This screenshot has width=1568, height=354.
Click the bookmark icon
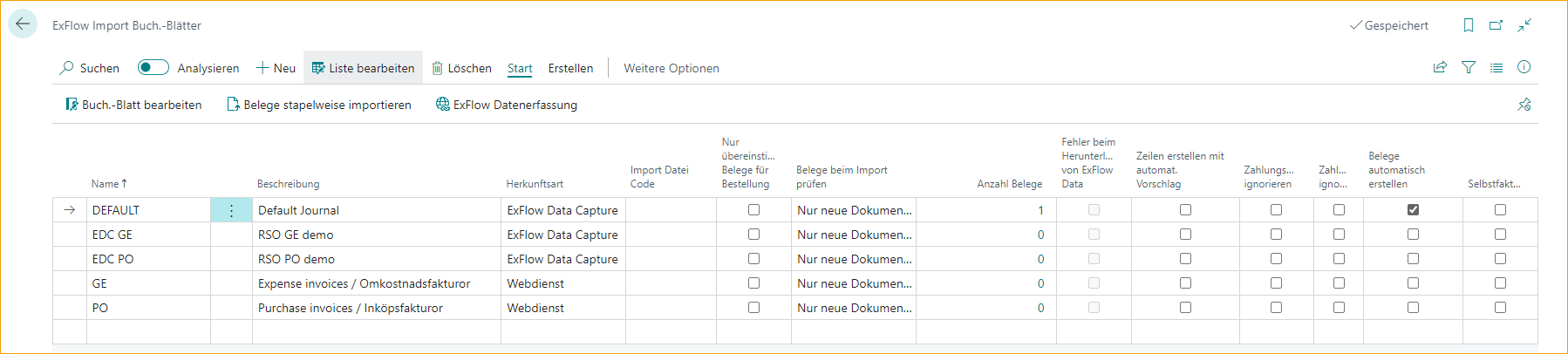pos(1469,25)
